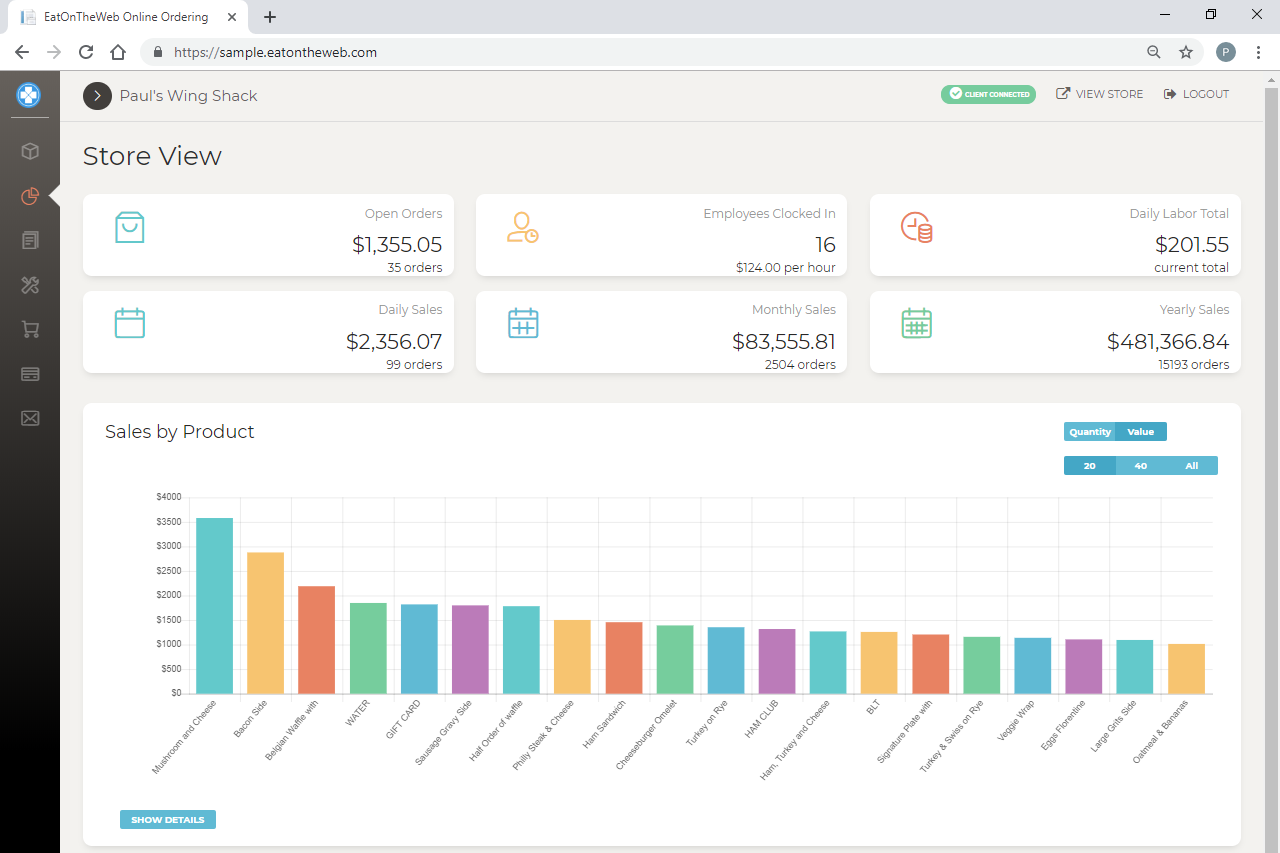1280x853 pixels.
Task: Click the SHOW DETAILS button
Action: [168, 820]
